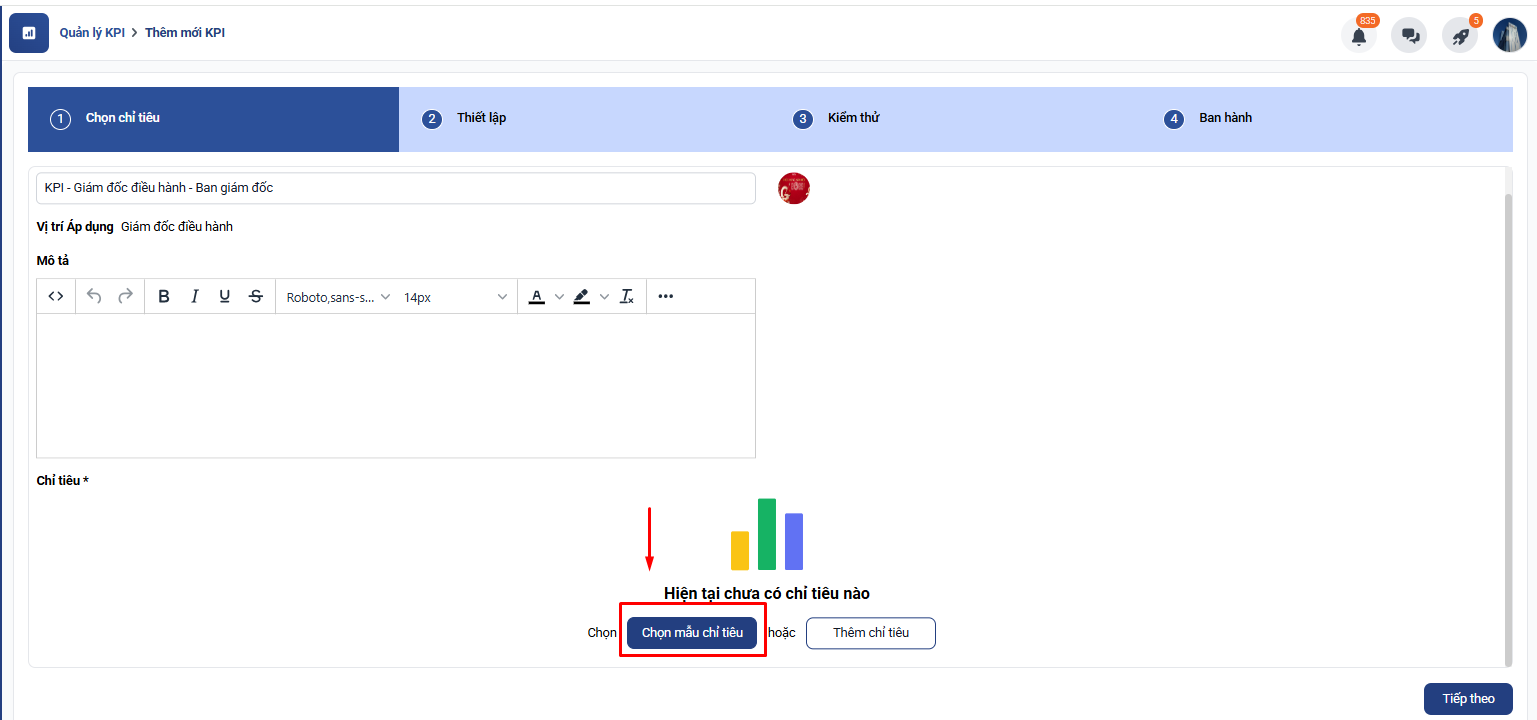
Task: Open the notifications bell icon
Action: tap(1358, 36)
